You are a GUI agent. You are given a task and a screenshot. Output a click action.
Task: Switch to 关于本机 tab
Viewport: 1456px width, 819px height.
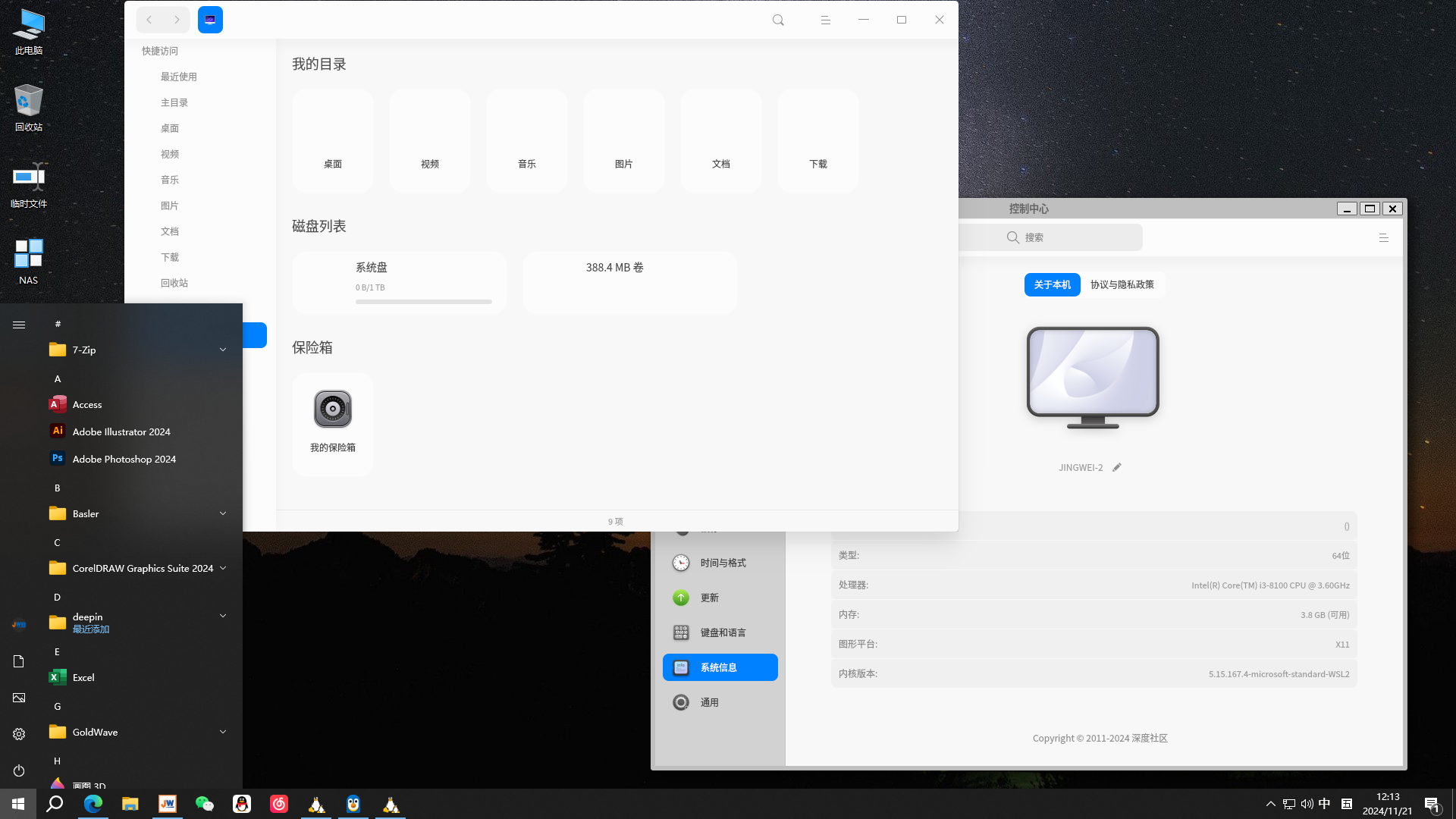1052,284
